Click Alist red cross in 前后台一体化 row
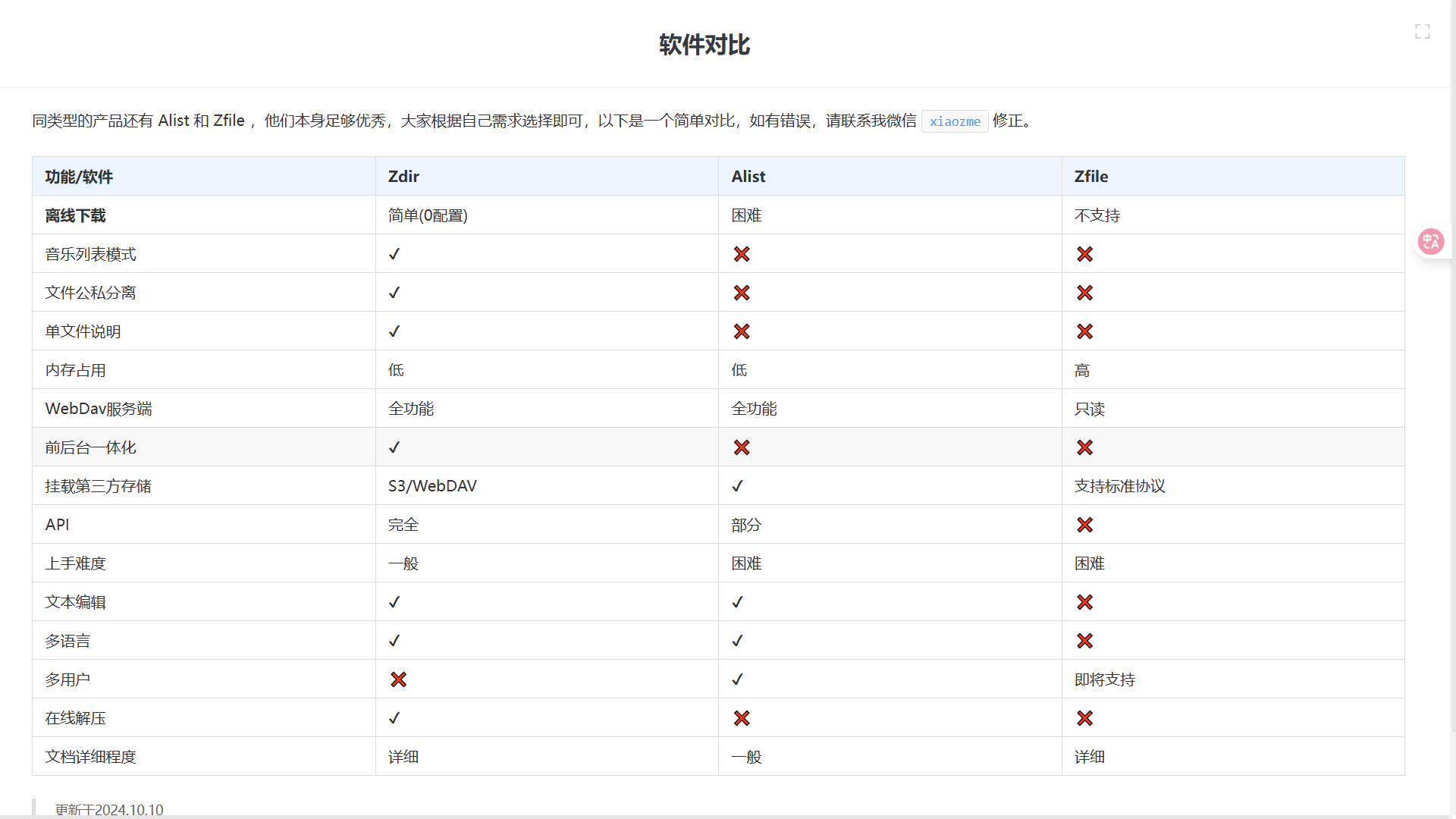This screenshot has height=819, width=1456. coord(742,447)
